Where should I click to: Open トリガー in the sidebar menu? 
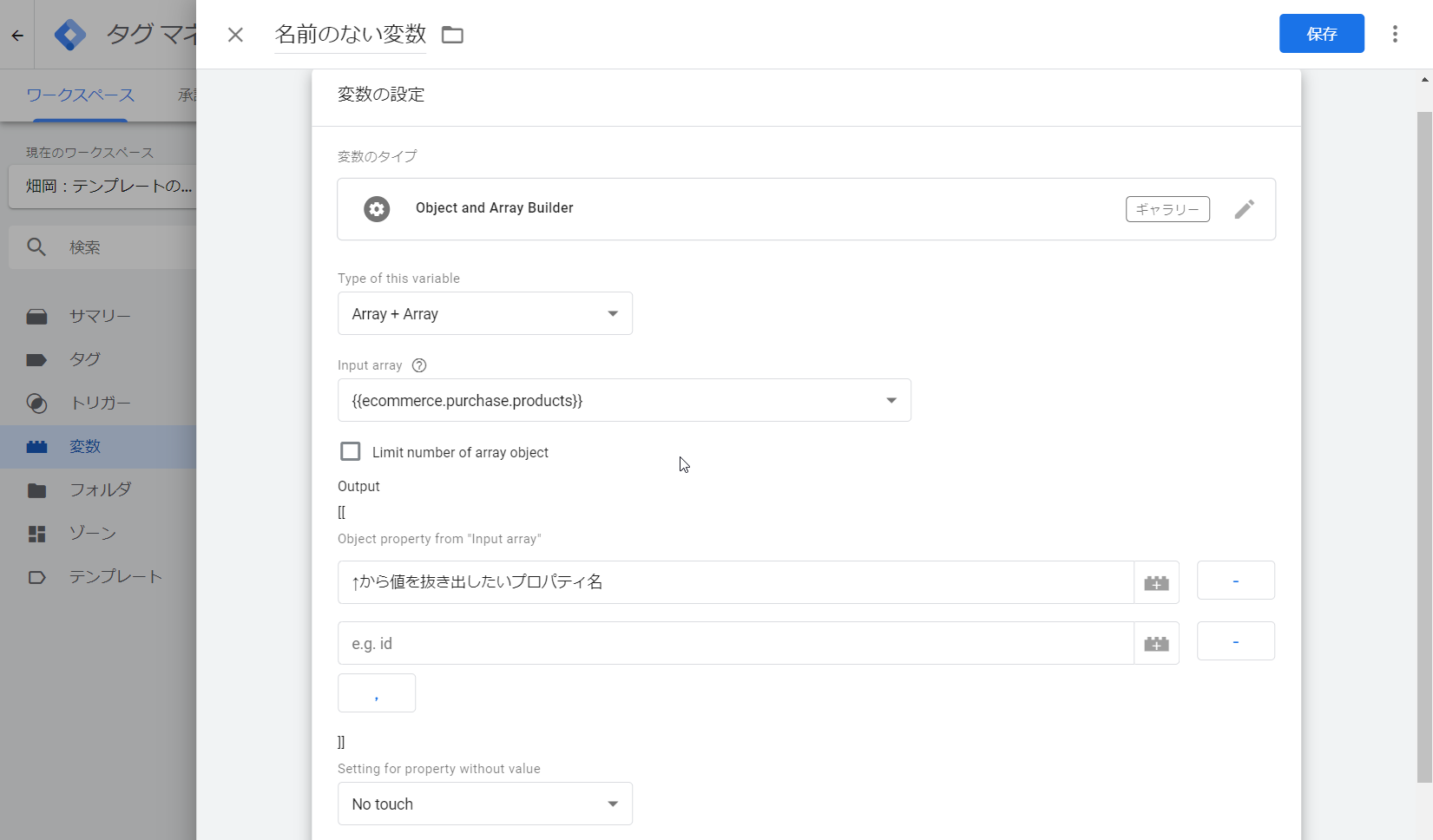coord(100,403)
